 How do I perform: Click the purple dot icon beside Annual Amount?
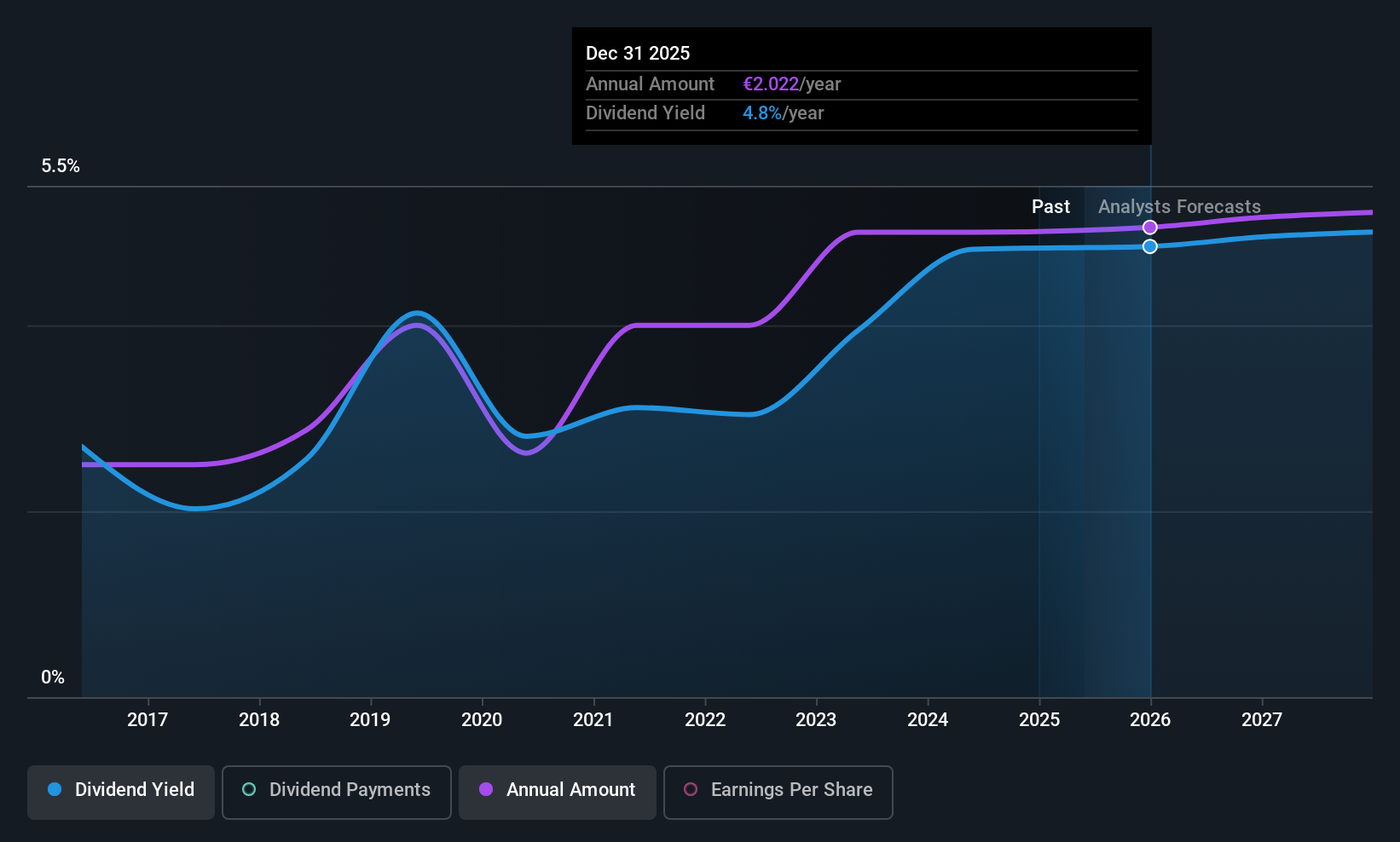[486, 789]
